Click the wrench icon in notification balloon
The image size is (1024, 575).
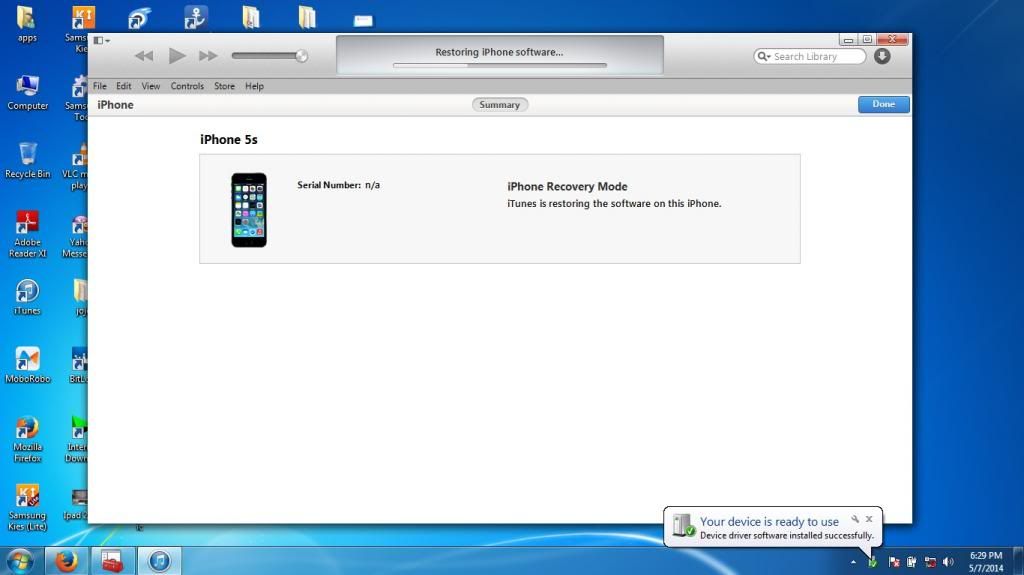tap(855, 519)
